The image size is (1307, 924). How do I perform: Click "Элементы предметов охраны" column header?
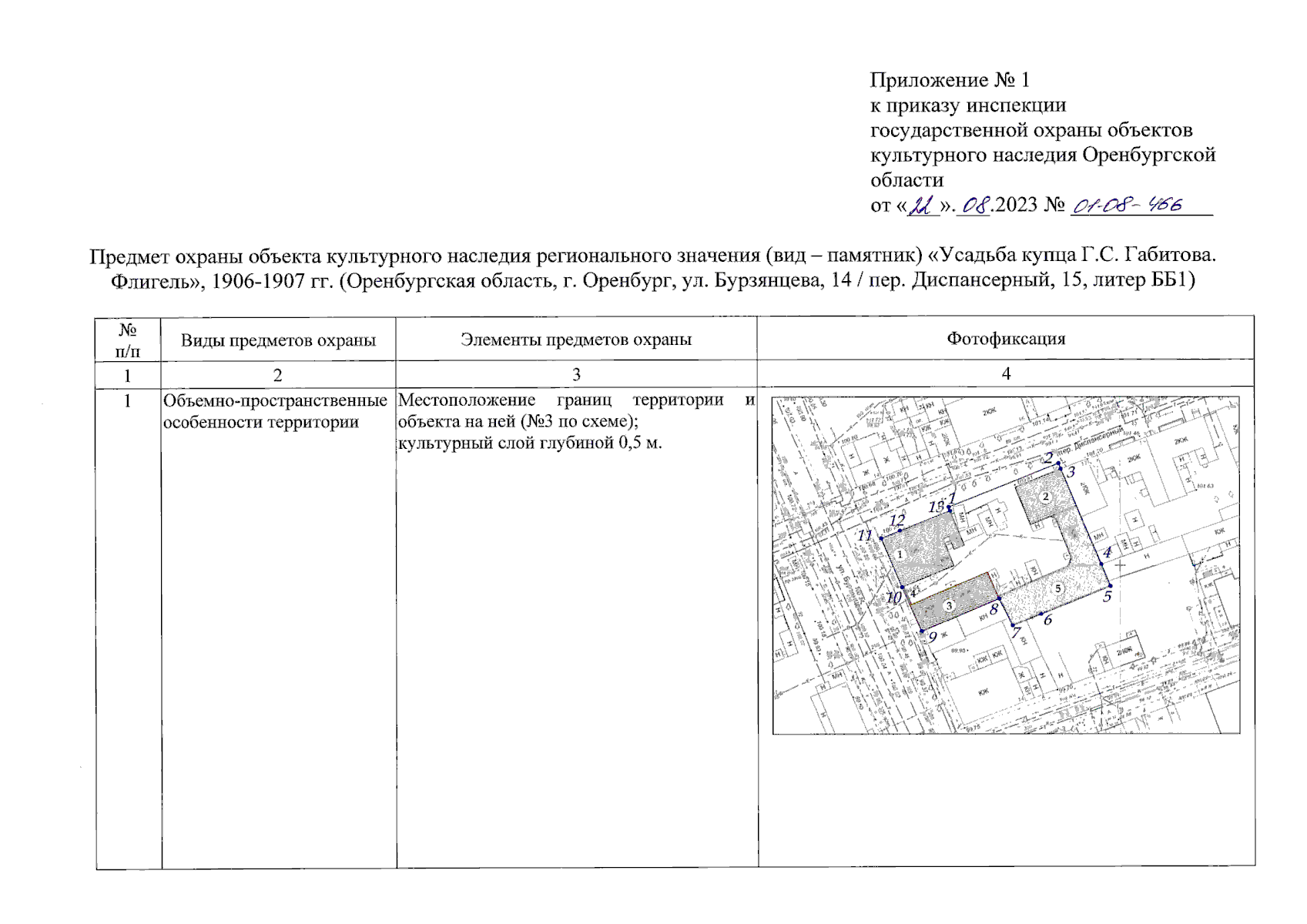[576, 339]
